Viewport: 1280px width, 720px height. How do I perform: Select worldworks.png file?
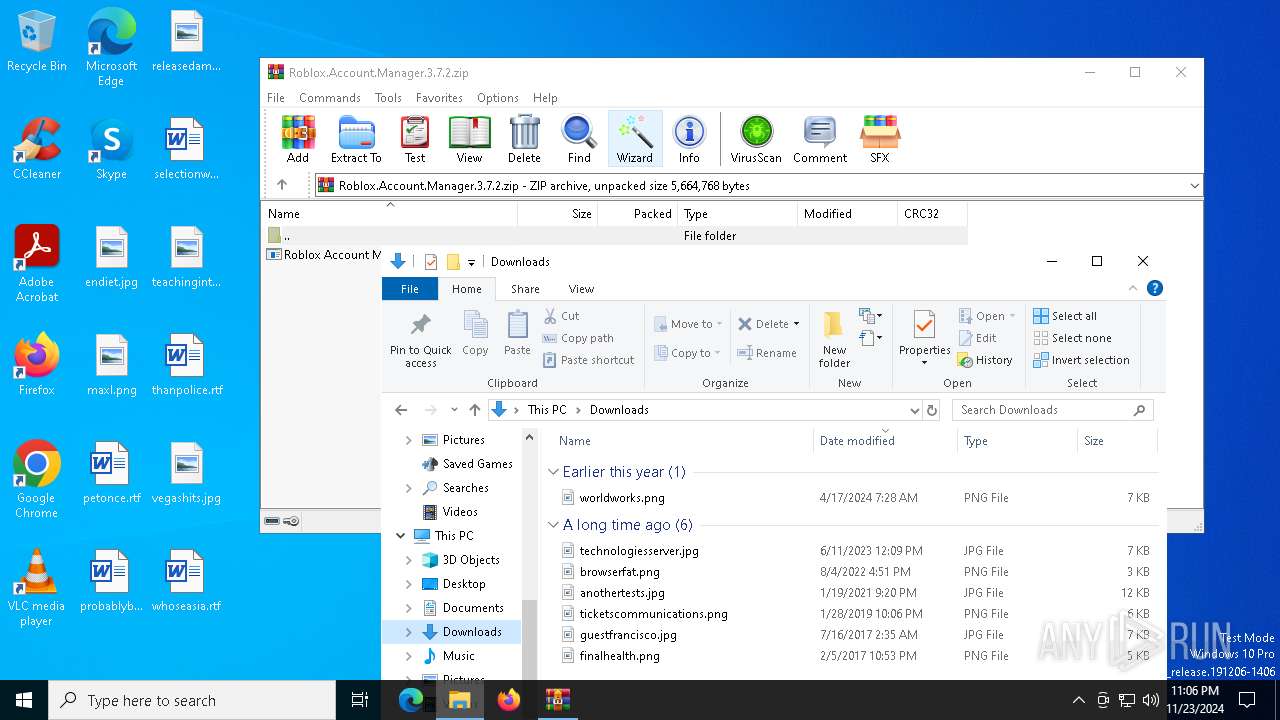(622, 498)
